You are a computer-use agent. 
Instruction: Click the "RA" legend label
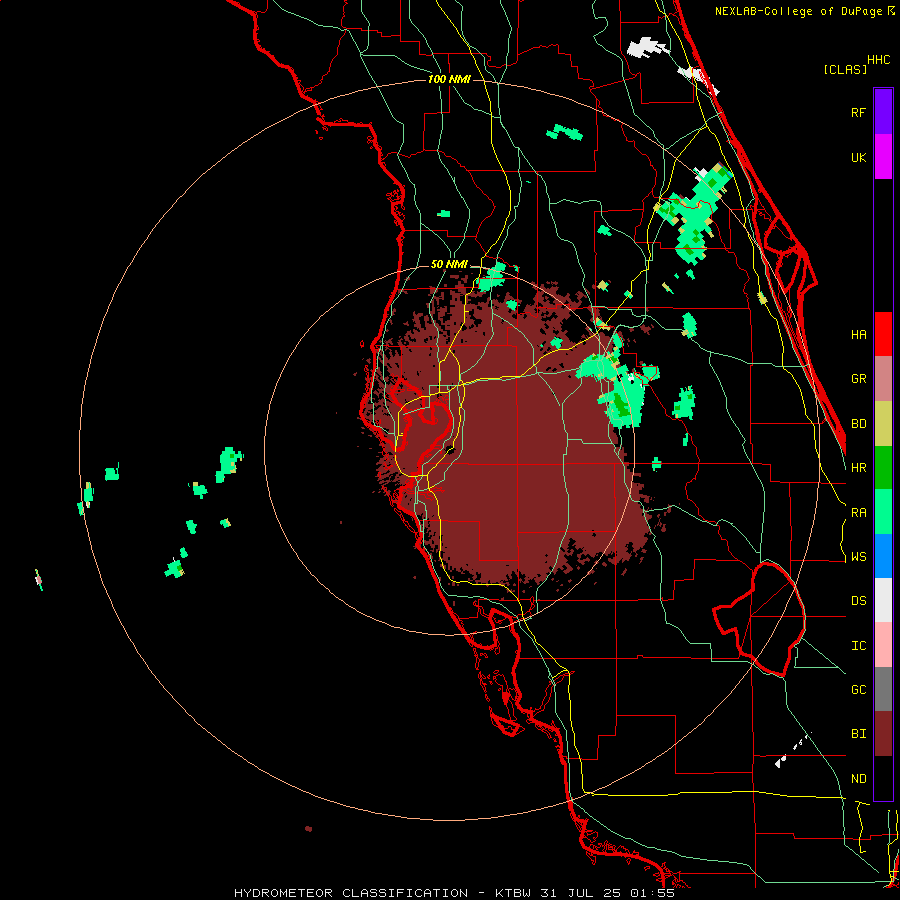tap(858, 513)
